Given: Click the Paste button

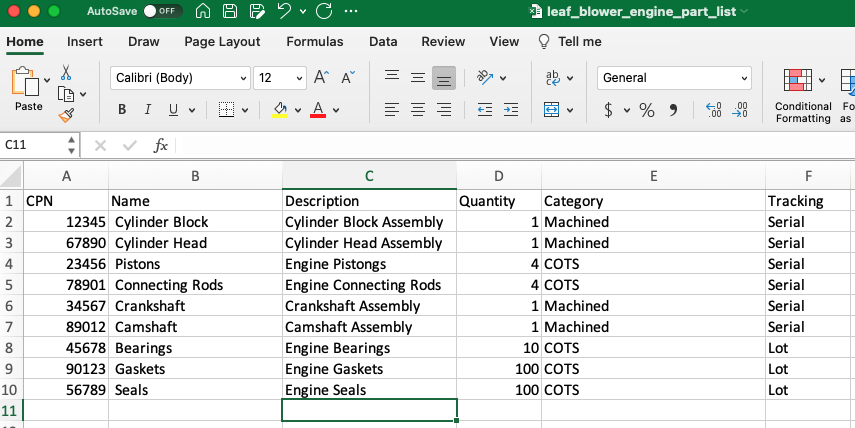Looking at the screenshot, I should pos(28,90).
